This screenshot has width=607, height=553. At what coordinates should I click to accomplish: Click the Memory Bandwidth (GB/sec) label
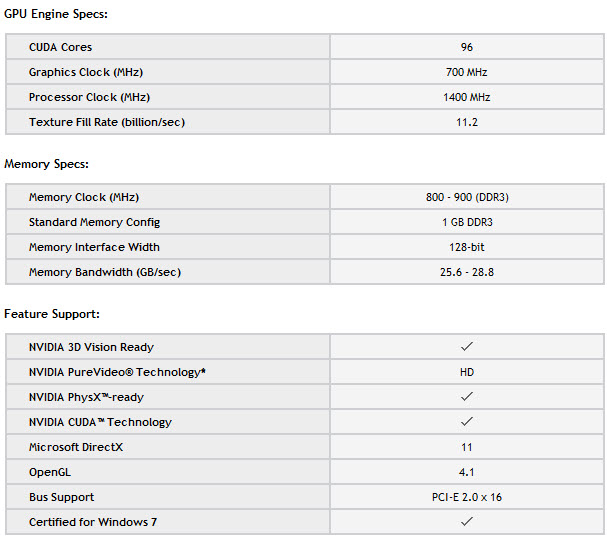pos(104,272)
